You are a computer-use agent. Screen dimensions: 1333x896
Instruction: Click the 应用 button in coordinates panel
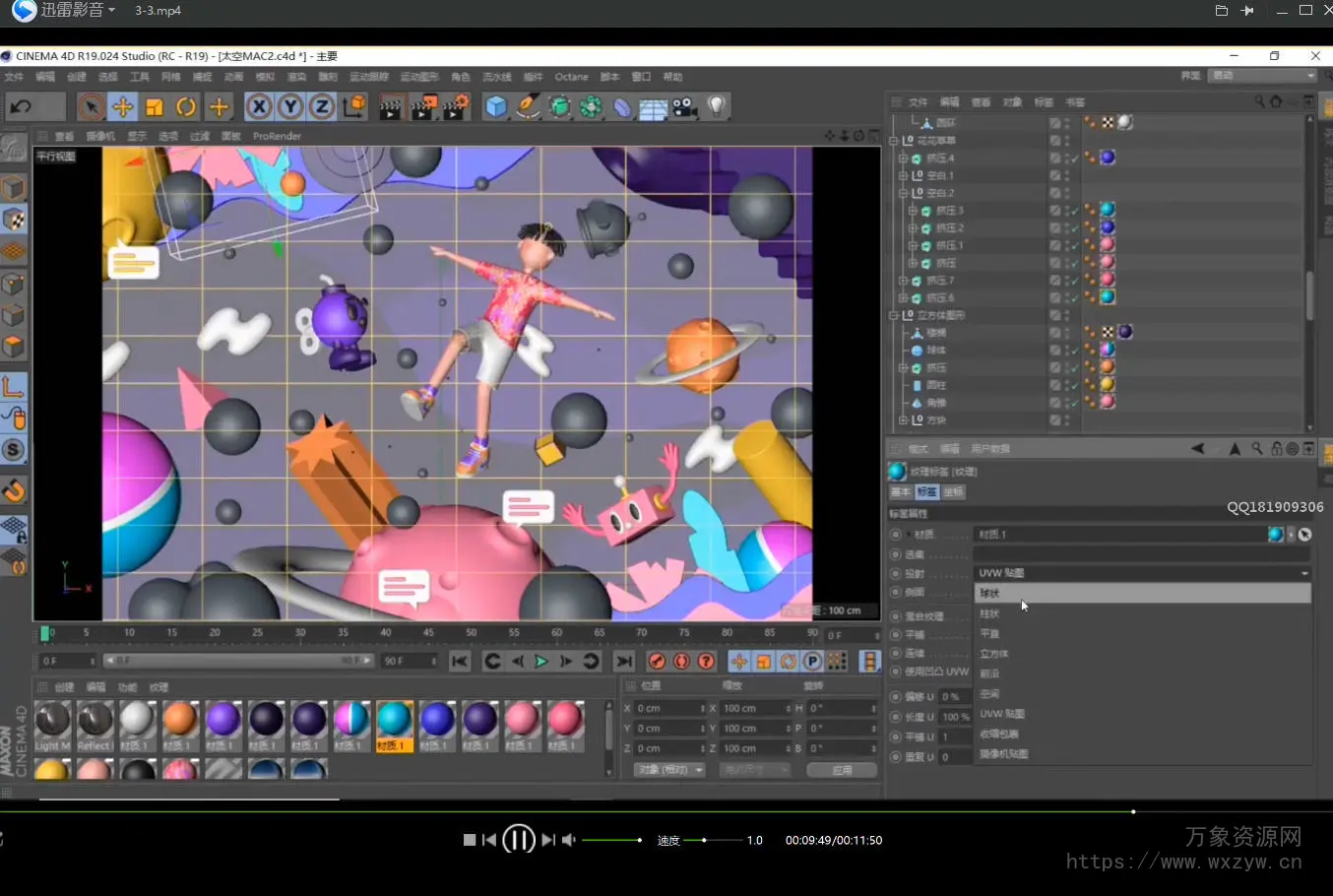coord(842,770)
